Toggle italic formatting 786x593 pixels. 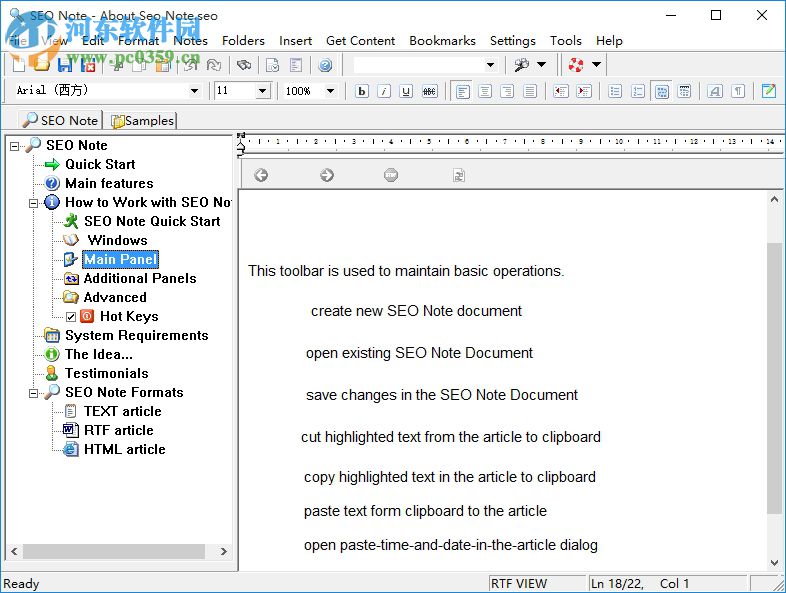point(384,91)
